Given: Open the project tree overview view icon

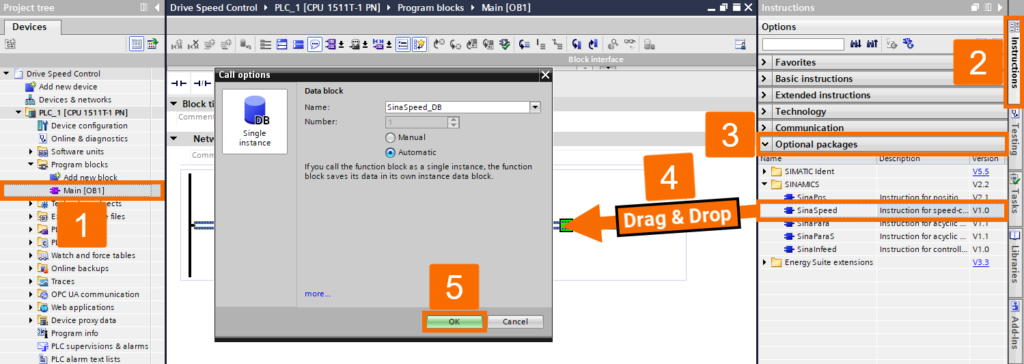Looking at the screenshot, I should (136, 44).
